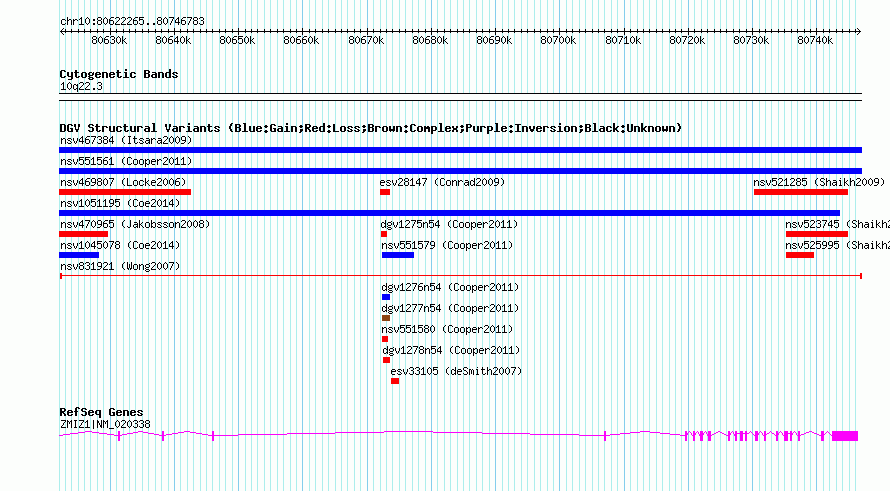
Task: Select the tiny red bar under dgv1275n54
Action: point(384,234)
